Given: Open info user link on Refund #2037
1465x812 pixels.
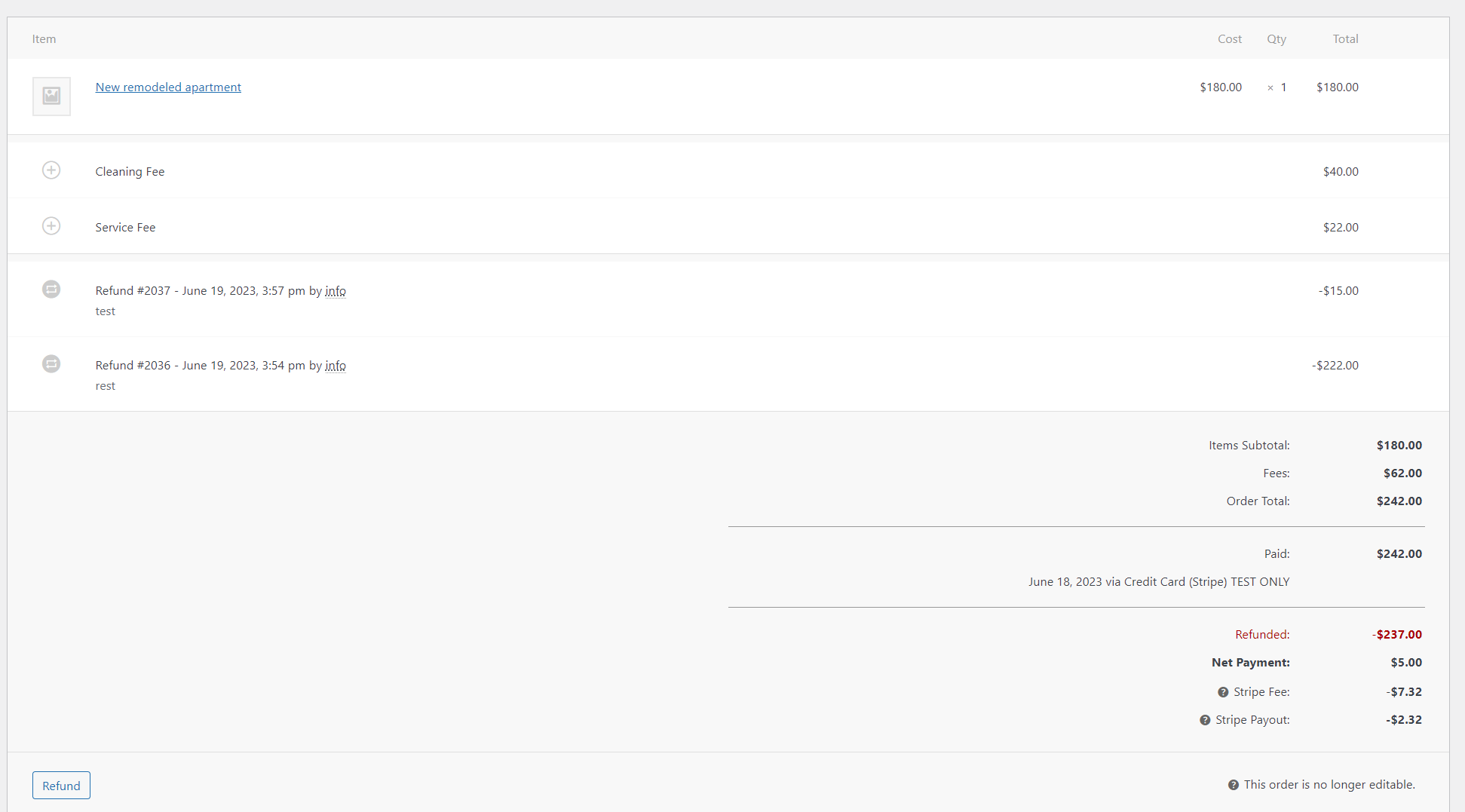Looking at the screenshot, I should [336, 291].
